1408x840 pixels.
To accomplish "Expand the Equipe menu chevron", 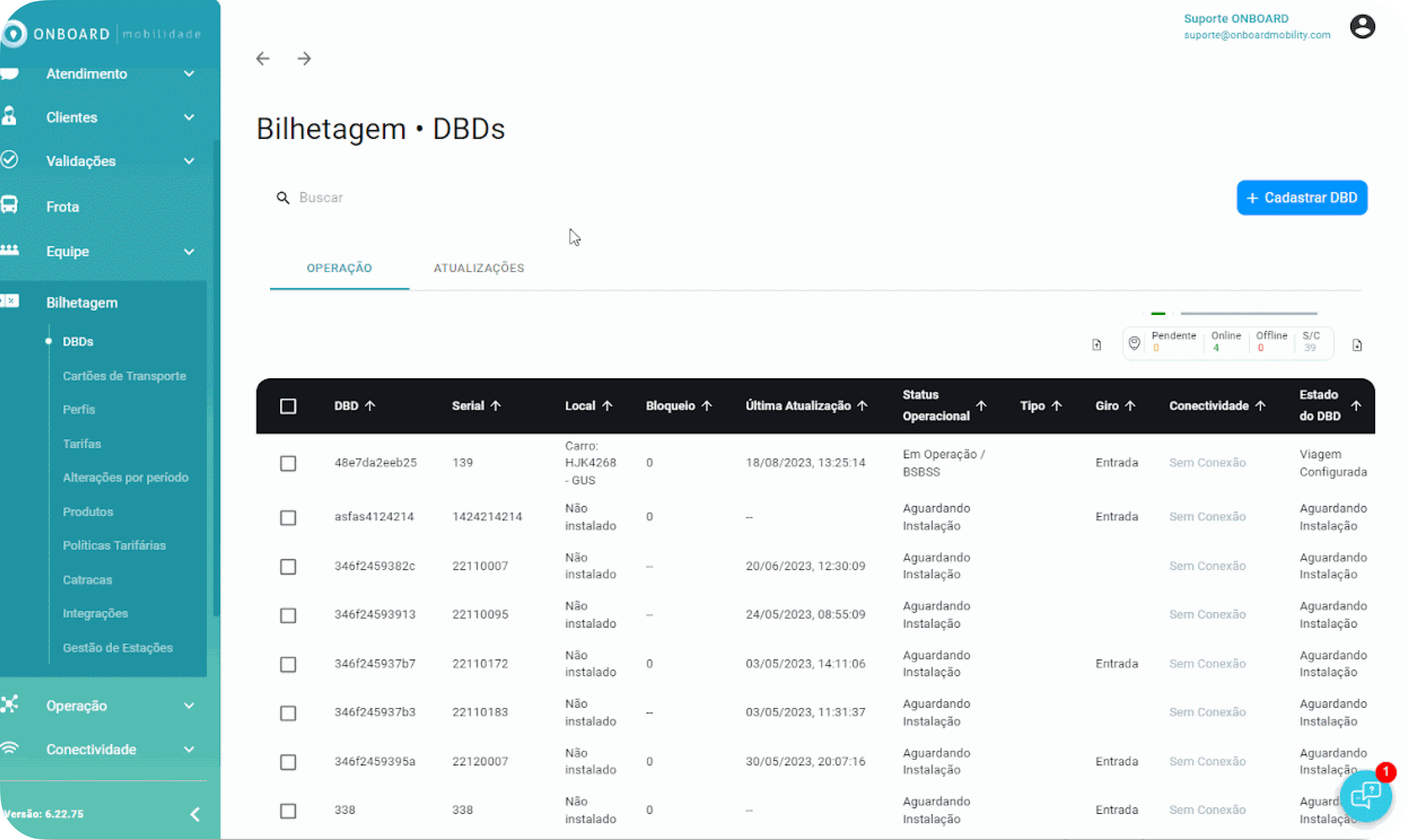I will point(189,252).
